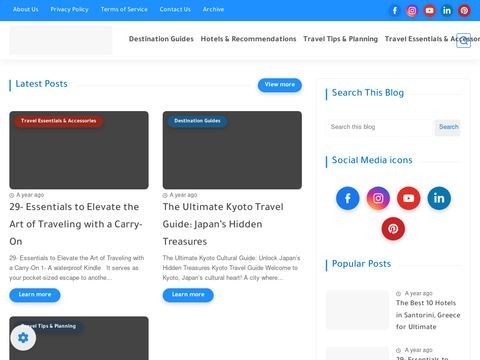Open Santorini popular post thumbnail
This screenshot has height=360, width=480.
tap(357, 310)
